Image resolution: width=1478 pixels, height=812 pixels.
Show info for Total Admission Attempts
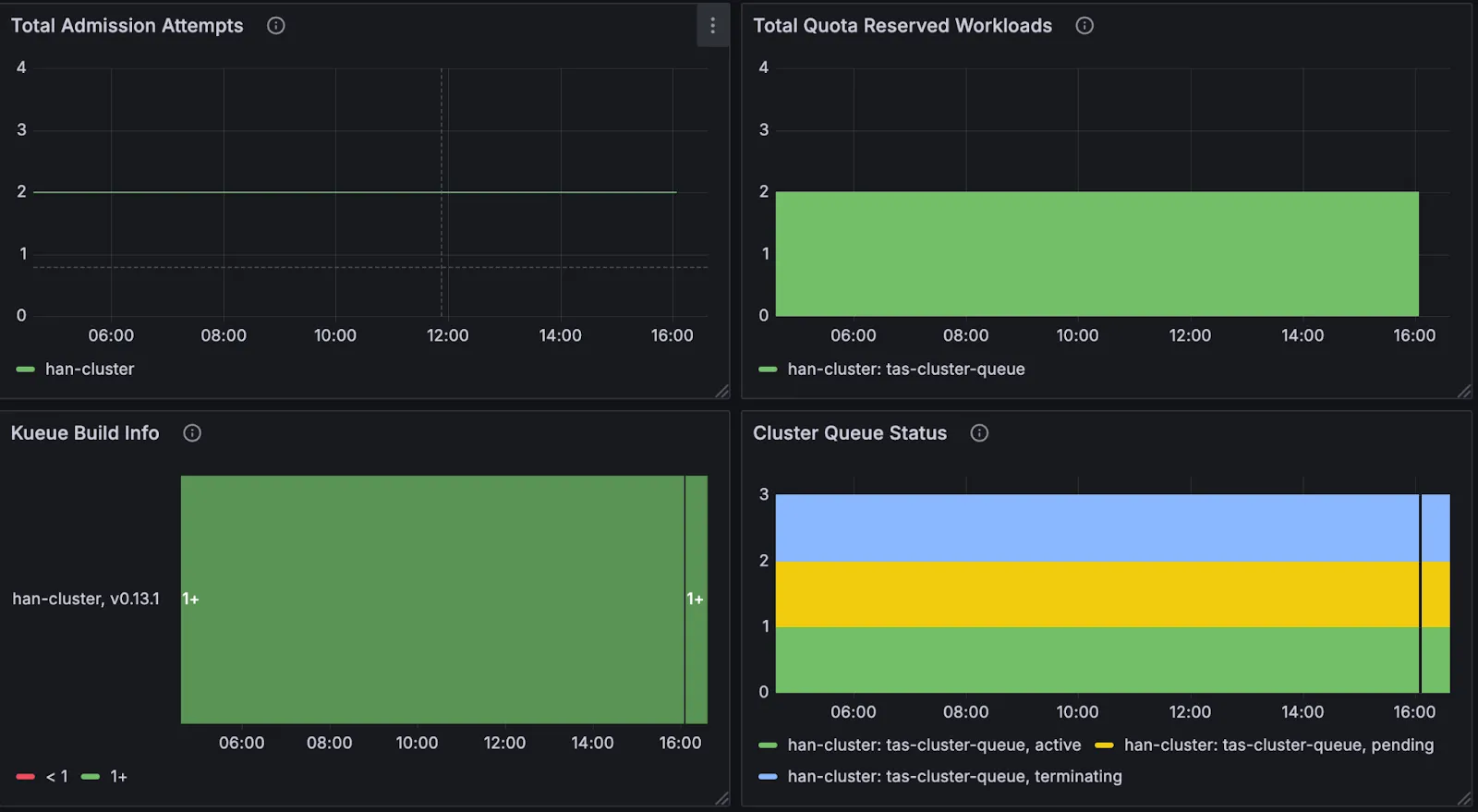(x=276, y=26)
